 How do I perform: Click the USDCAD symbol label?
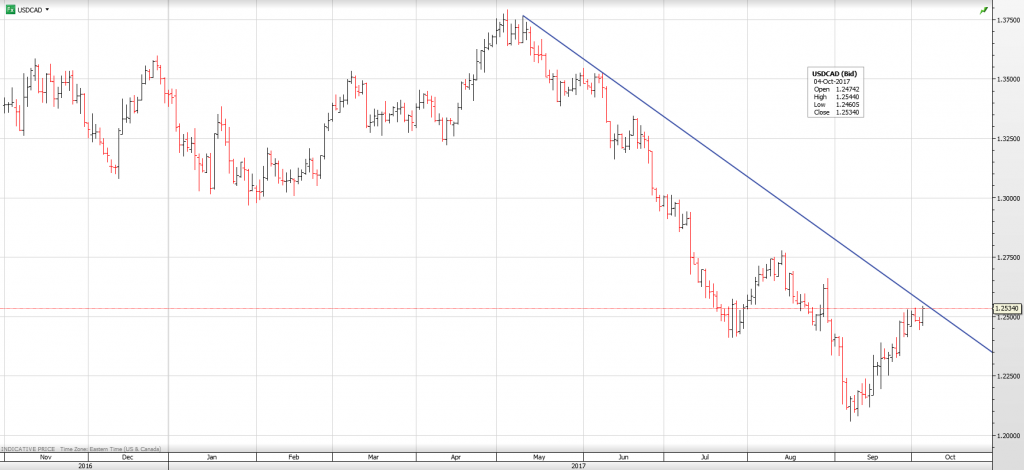[x=29, y=8]
